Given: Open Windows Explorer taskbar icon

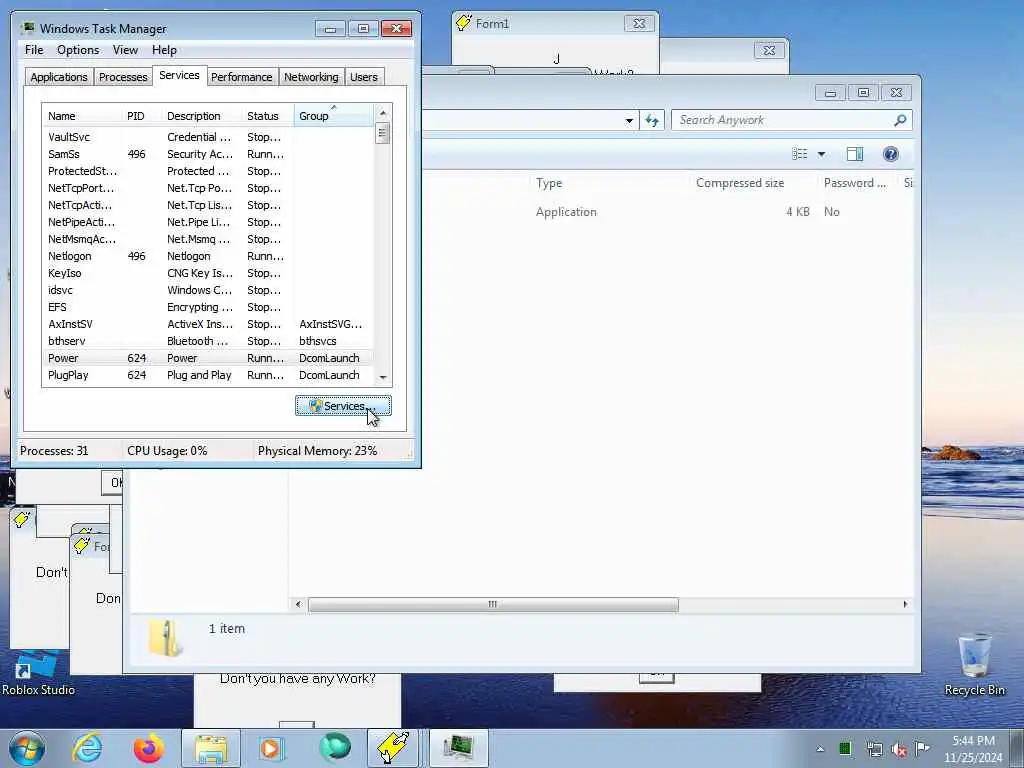Looking at the screenshot, I should 211,748.
